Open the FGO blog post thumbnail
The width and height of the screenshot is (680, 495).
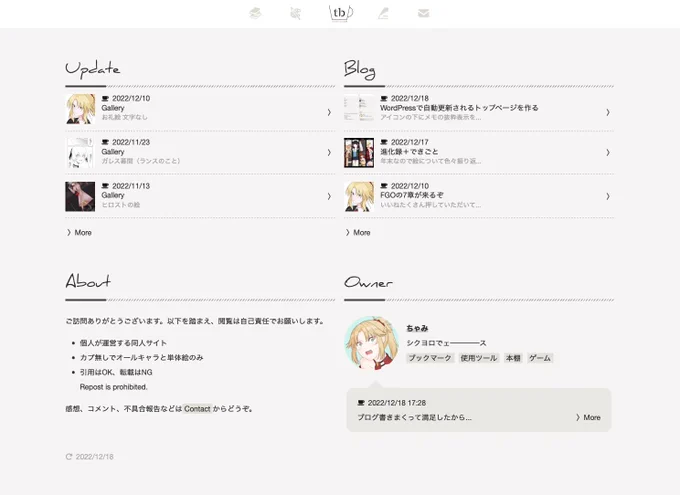[359, 197]
